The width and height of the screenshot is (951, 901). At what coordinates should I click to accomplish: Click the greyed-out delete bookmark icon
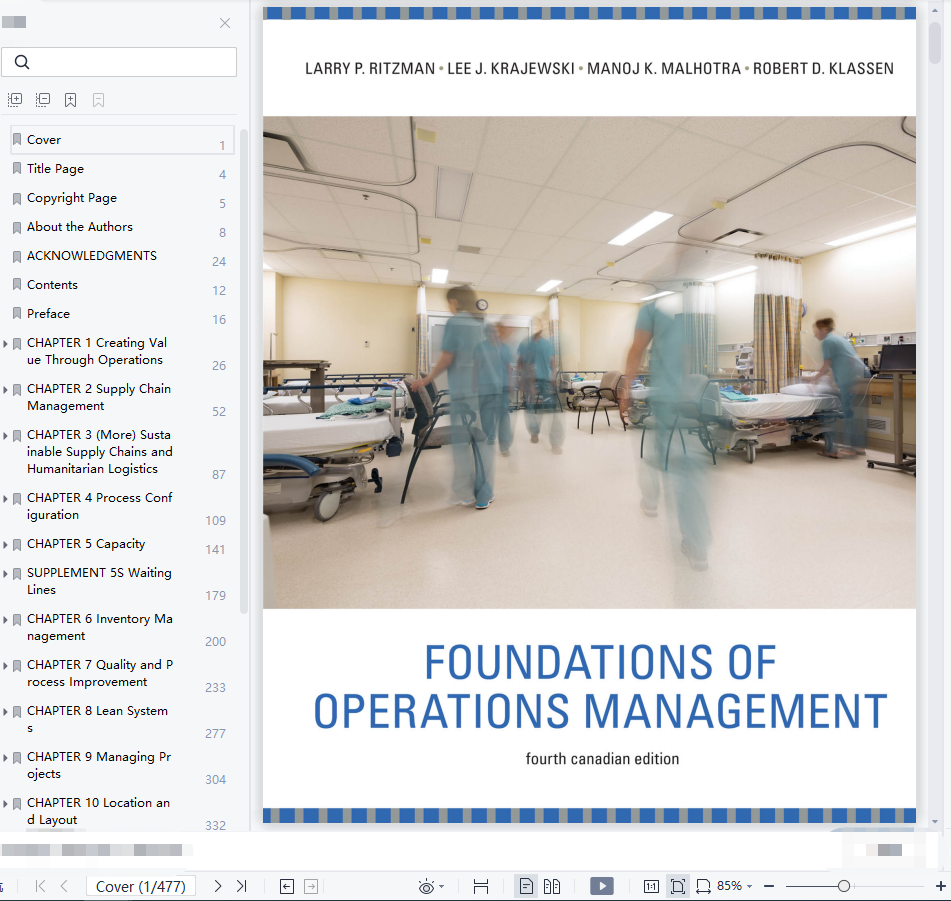pyautogui.click(x=98, y=100)
